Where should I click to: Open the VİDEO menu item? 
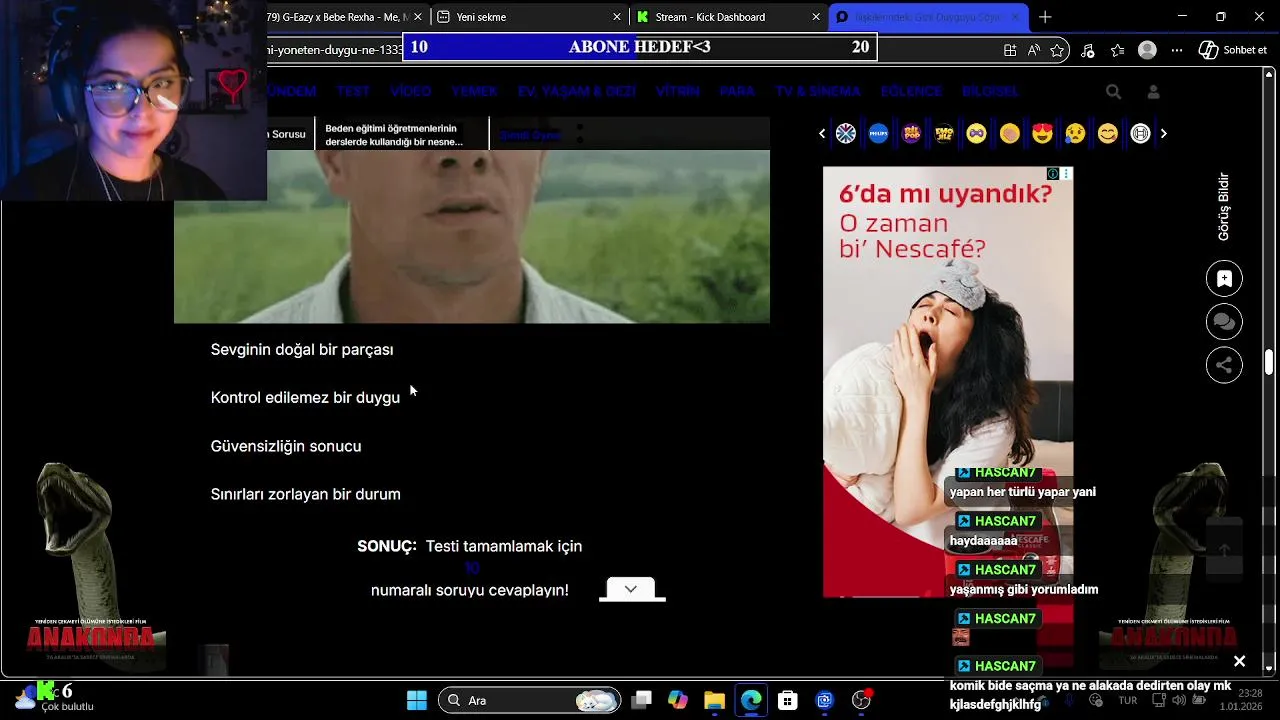[410, 91]
